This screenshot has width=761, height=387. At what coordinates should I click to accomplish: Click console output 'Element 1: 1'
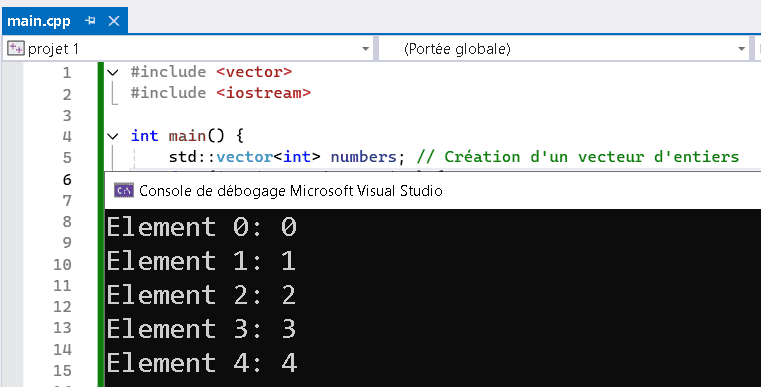201,261
